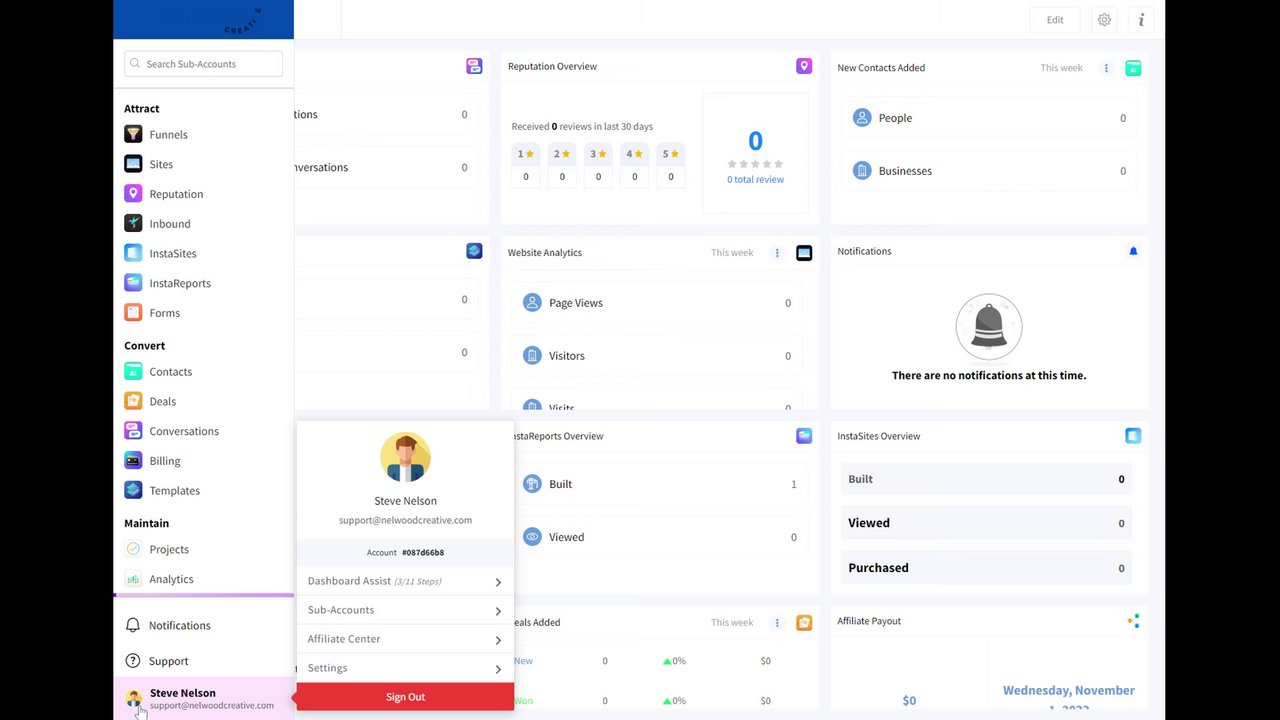
Task: Click the 2 star rating box
Action: coord(562,166)
